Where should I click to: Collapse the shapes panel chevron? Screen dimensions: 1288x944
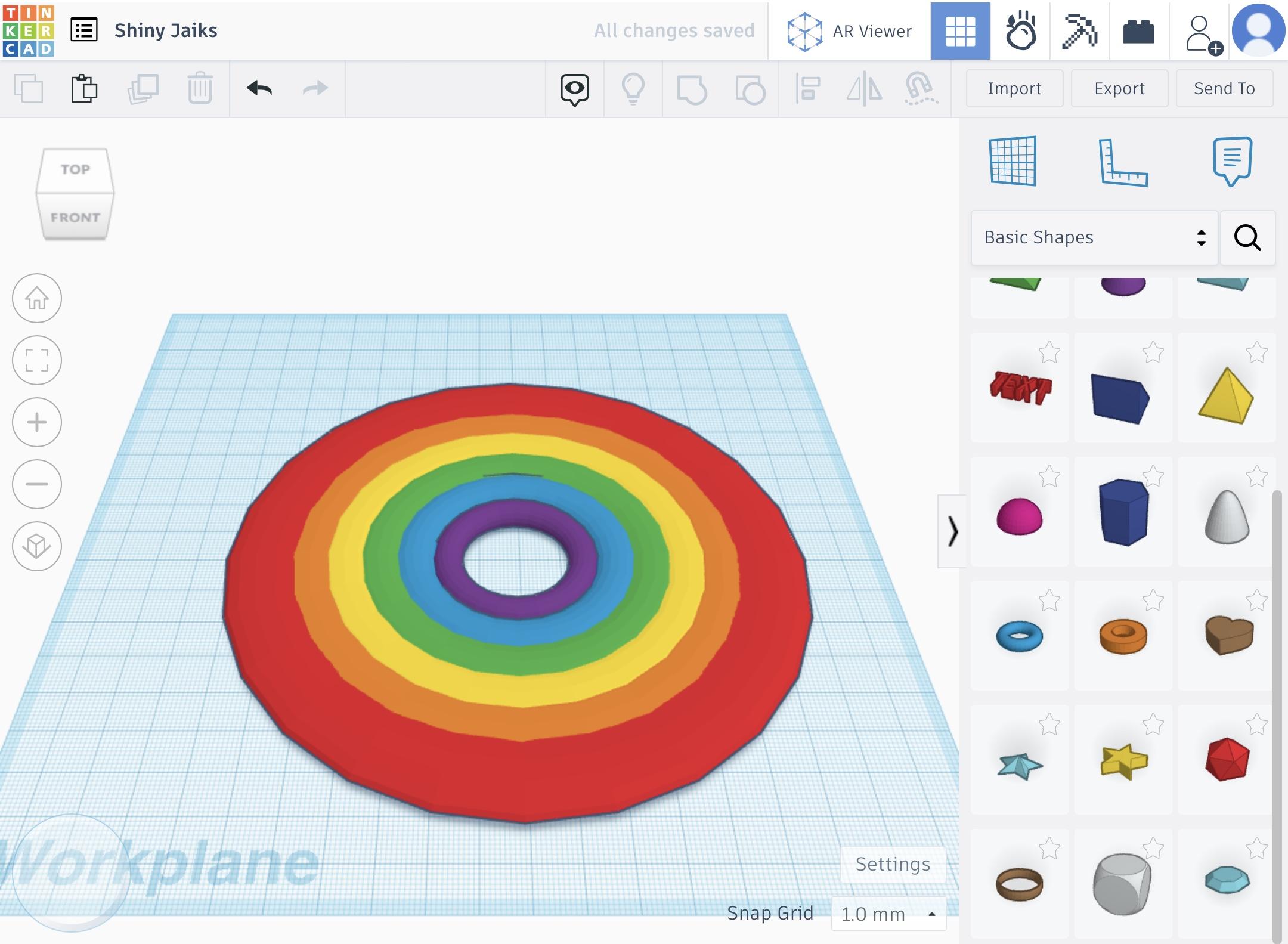point(952,531)
